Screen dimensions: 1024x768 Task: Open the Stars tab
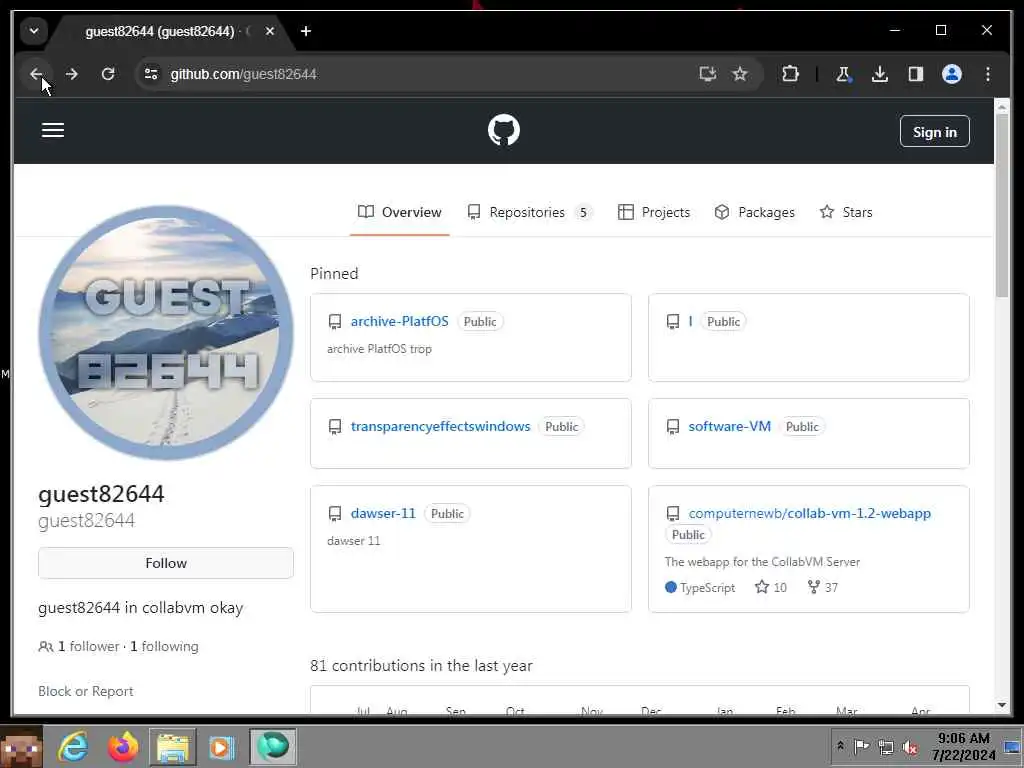point(846,212)
